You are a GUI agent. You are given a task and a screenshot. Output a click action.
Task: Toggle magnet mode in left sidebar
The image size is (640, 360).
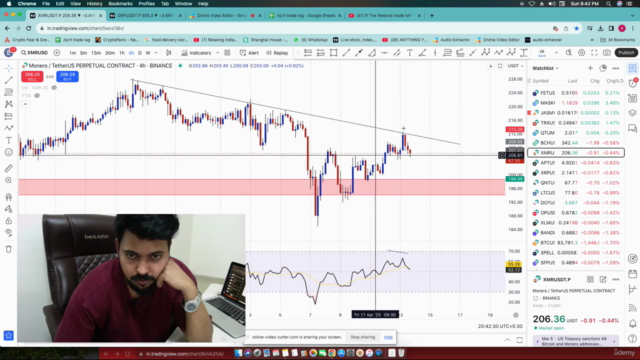9,197
